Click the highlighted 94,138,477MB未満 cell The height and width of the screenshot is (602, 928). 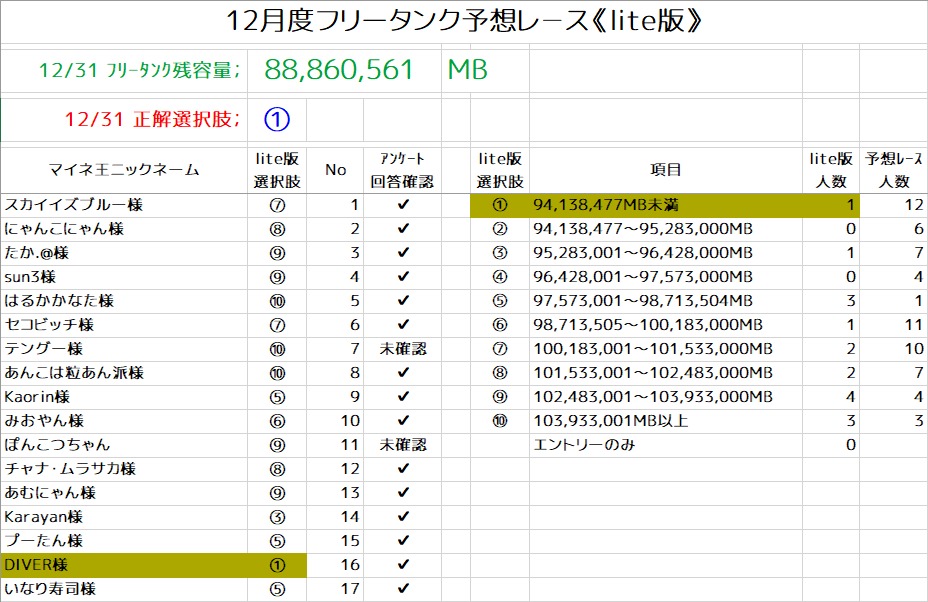tap(666, 205)
